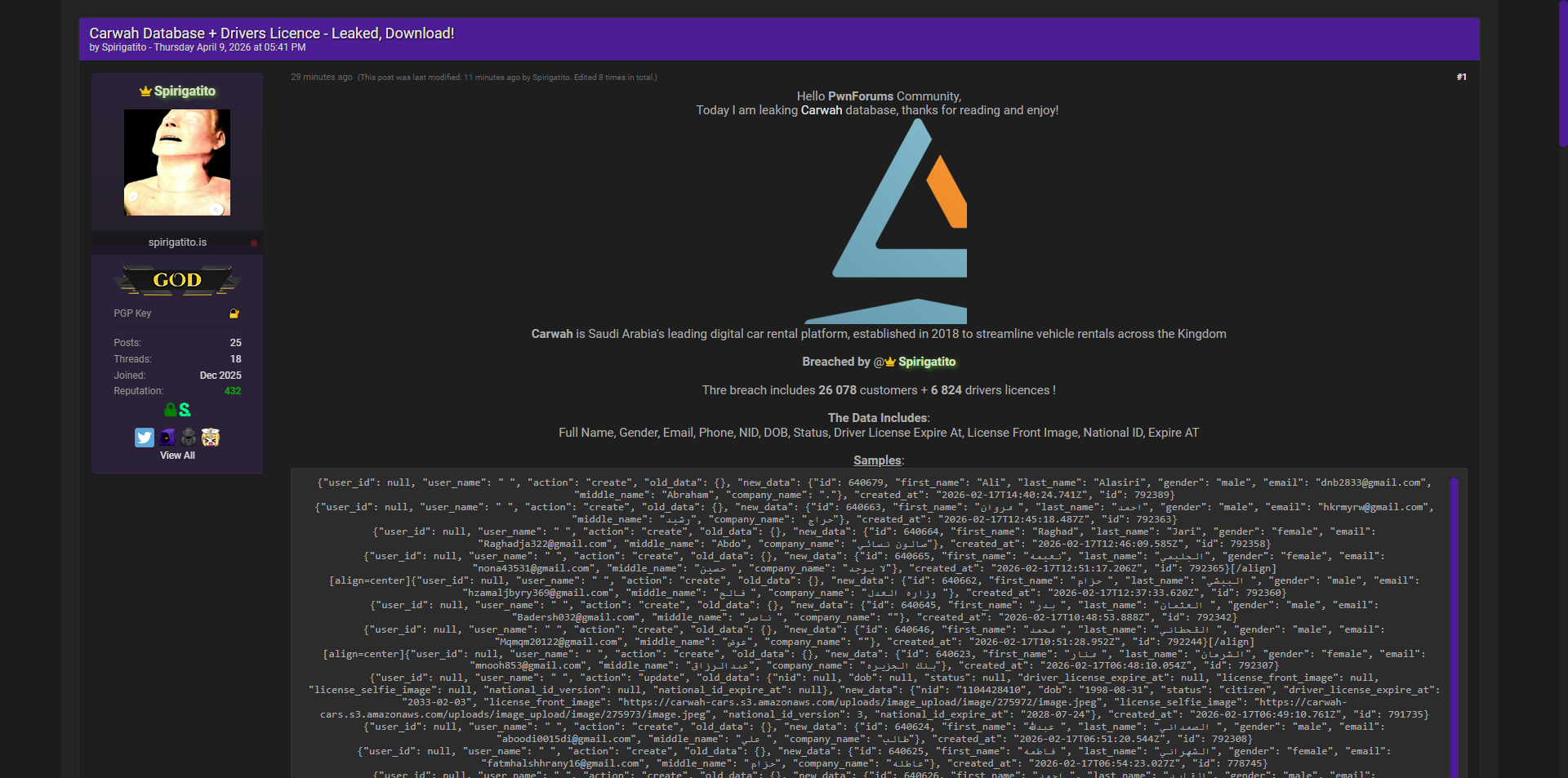
Task: Click the gray spy hat badge
Action: (189, 438)
